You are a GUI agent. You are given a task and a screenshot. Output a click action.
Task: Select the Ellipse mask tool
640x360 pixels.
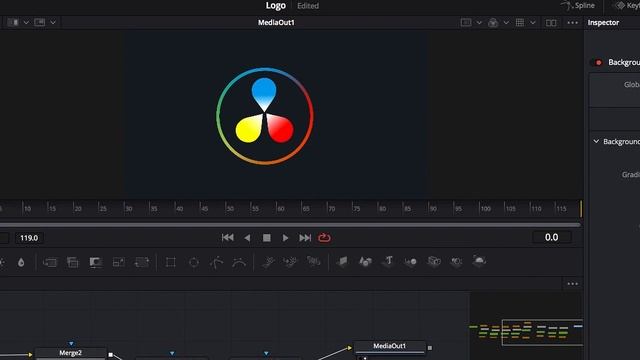[x=194, y=262]
